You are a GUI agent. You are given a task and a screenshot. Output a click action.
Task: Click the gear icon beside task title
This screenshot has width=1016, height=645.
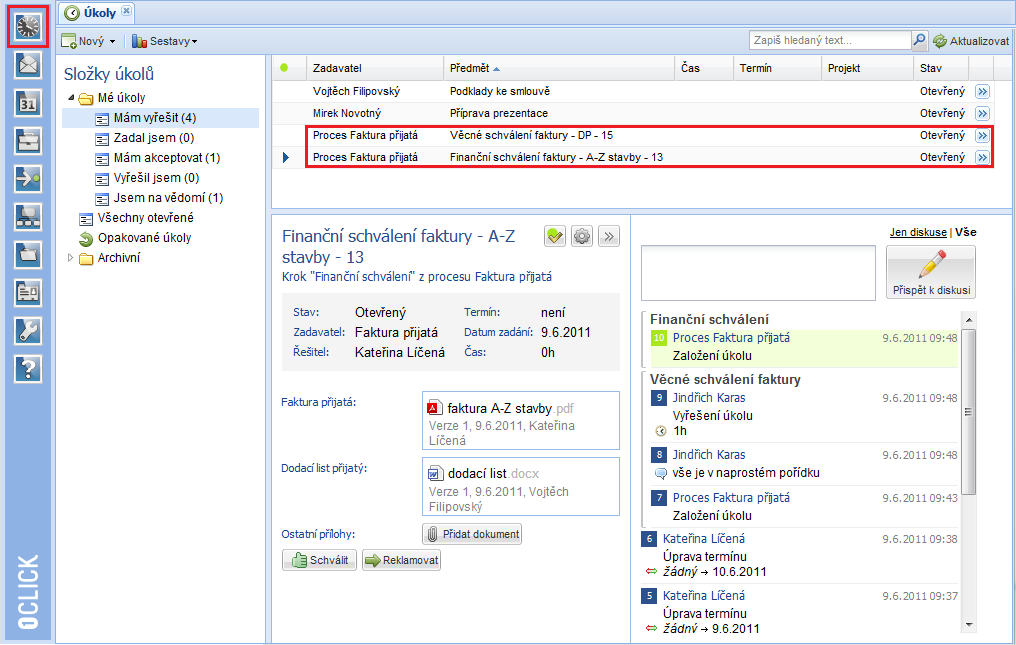[582, 236]
